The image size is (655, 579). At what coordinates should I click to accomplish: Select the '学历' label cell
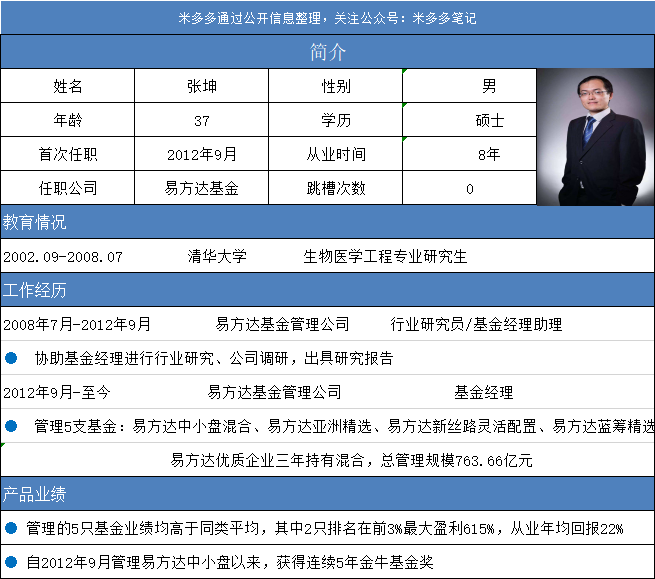tap(335, 120)
